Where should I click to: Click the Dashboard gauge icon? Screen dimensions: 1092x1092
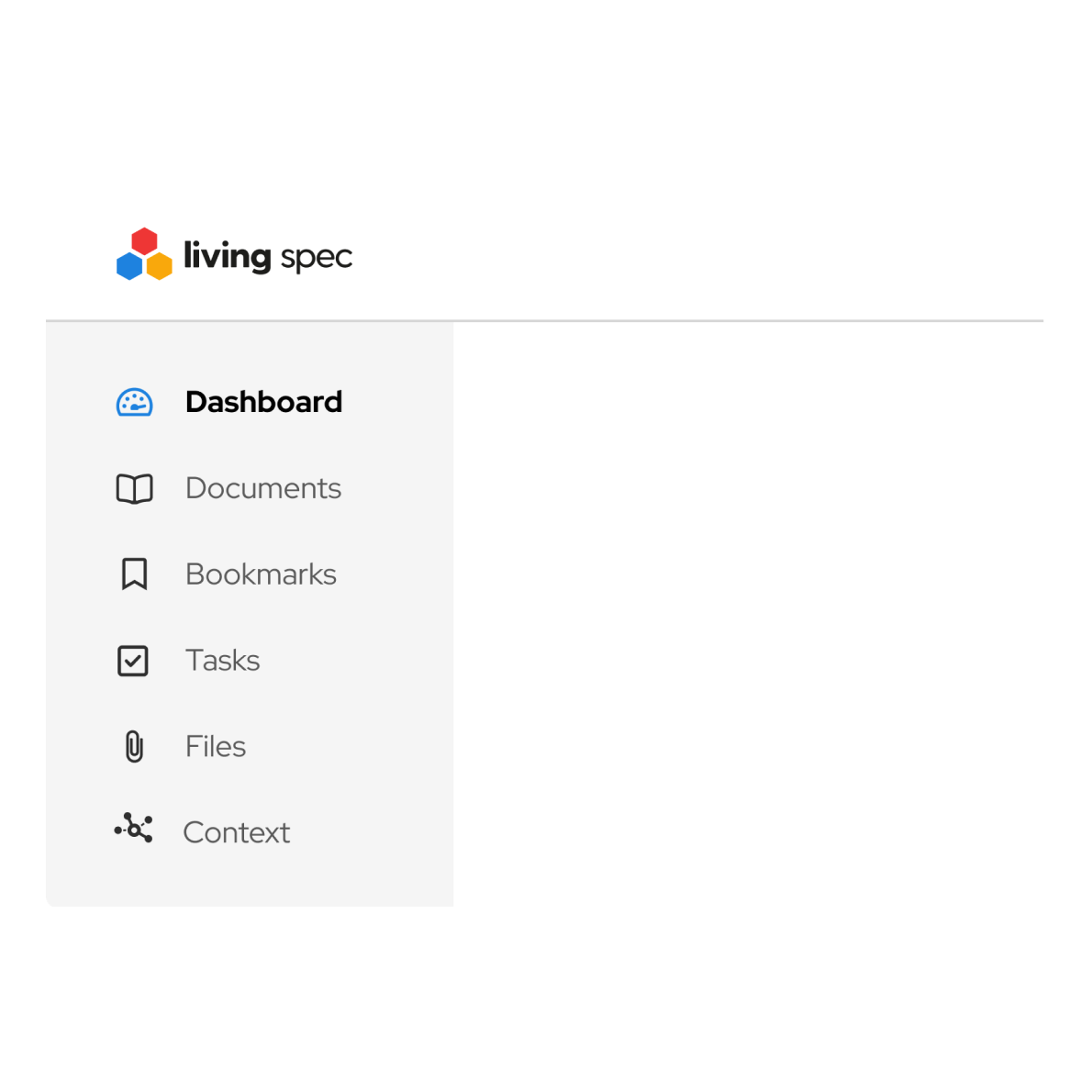[x=134, y=403]
